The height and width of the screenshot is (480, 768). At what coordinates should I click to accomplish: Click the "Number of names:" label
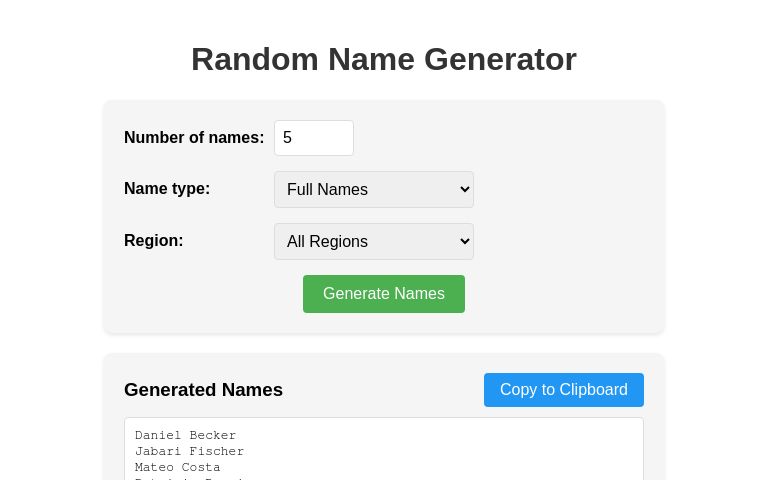point(194,138)
